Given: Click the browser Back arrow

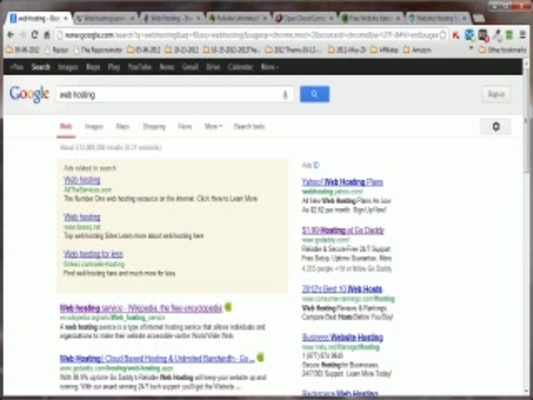Looking at the screenshot, I should (x=11, y=35).
